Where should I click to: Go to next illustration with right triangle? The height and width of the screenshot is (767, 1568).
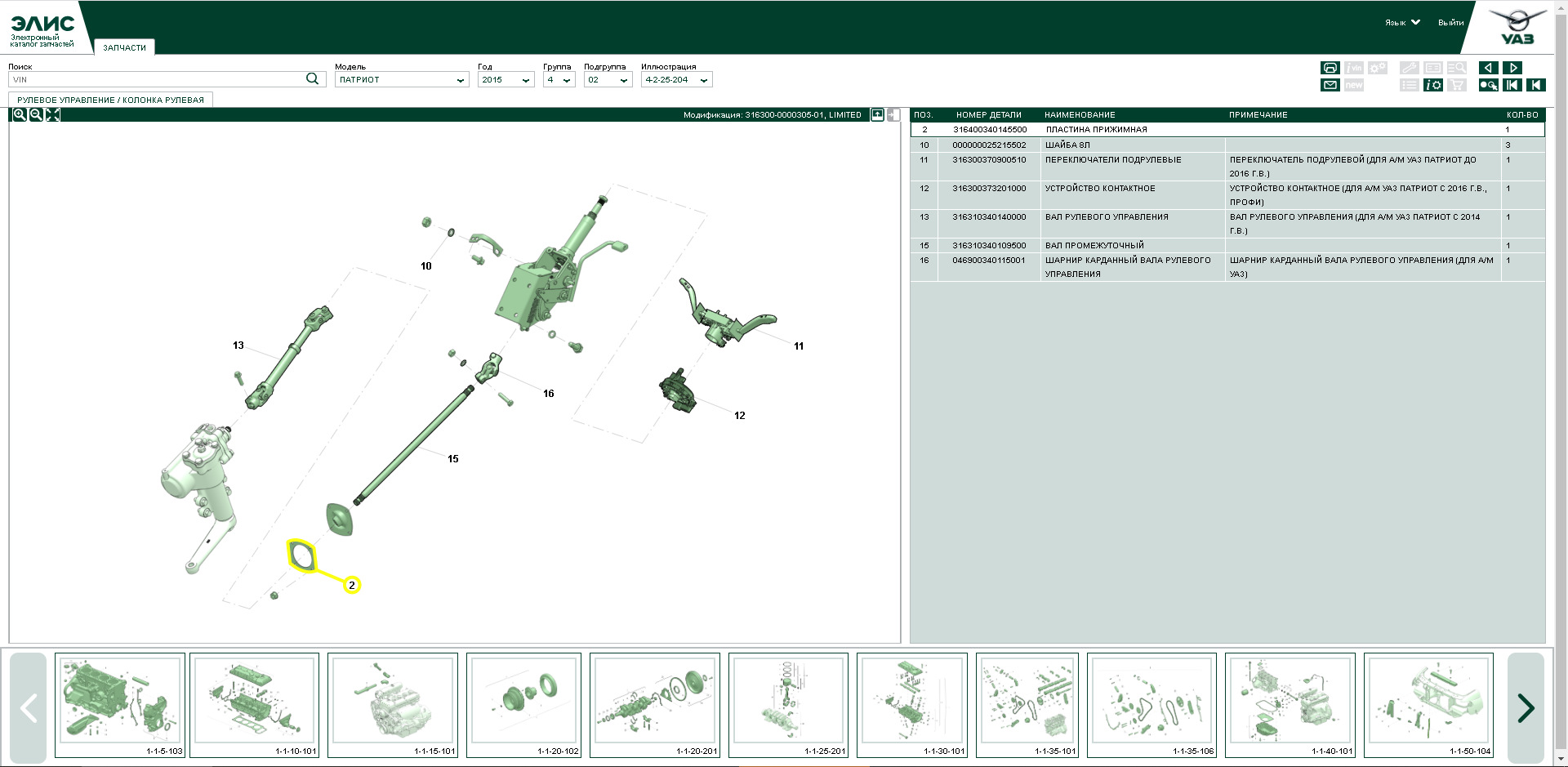click(x=1512, y=68)
